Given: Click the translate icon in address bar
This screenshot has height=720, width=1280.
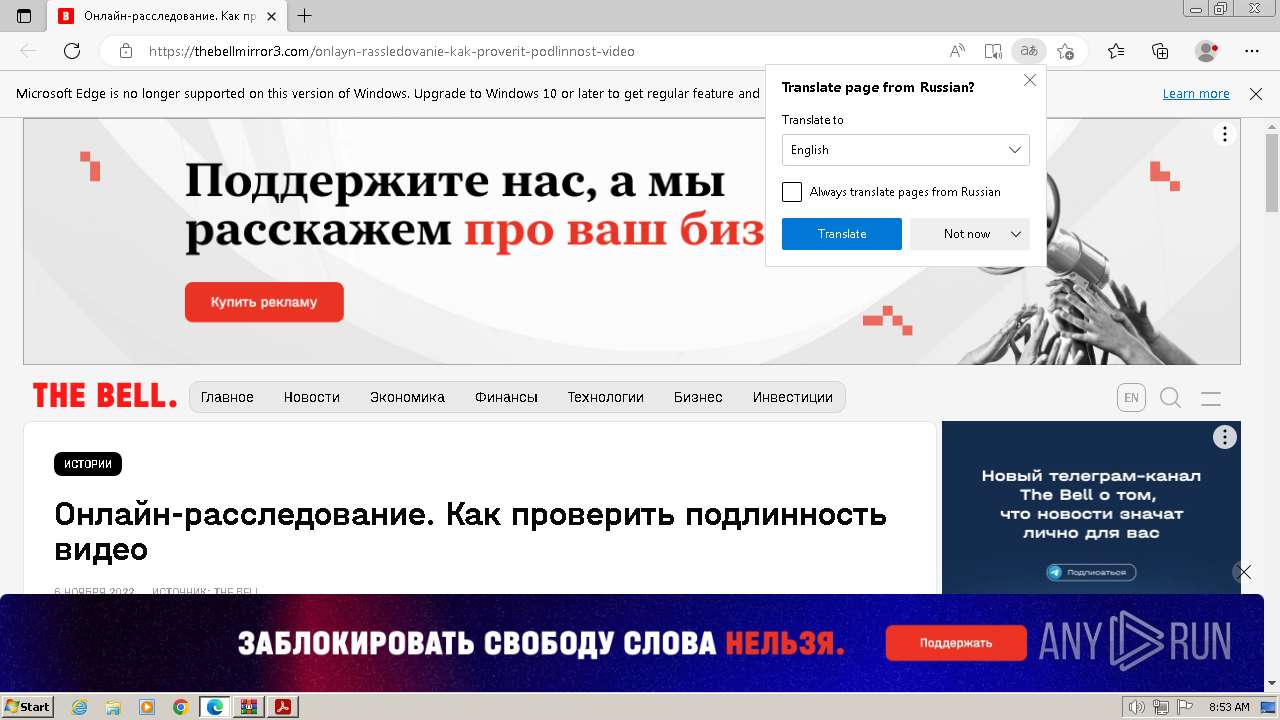Looking at the screenshot, I should (1027, 51).
